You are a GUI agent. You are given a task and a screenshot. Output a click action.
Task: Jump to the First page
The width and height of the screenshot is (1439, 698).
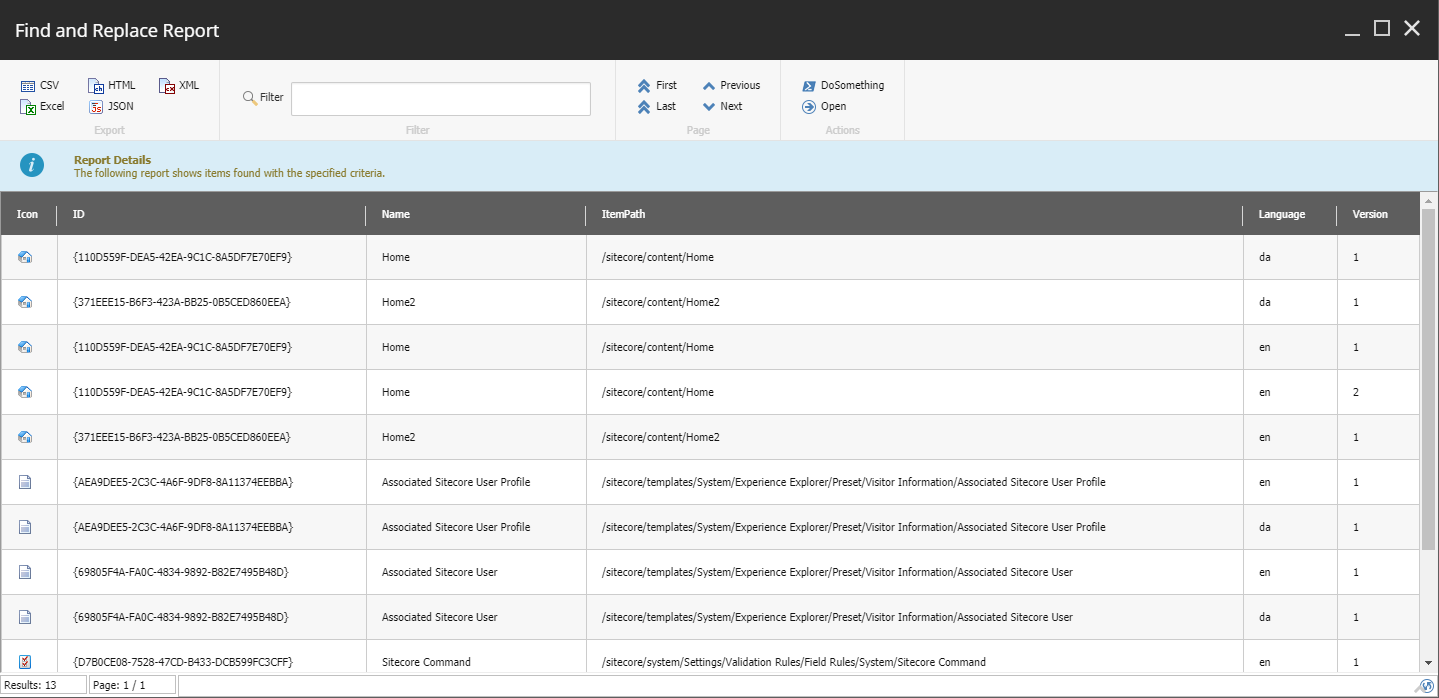pos(656,85)
